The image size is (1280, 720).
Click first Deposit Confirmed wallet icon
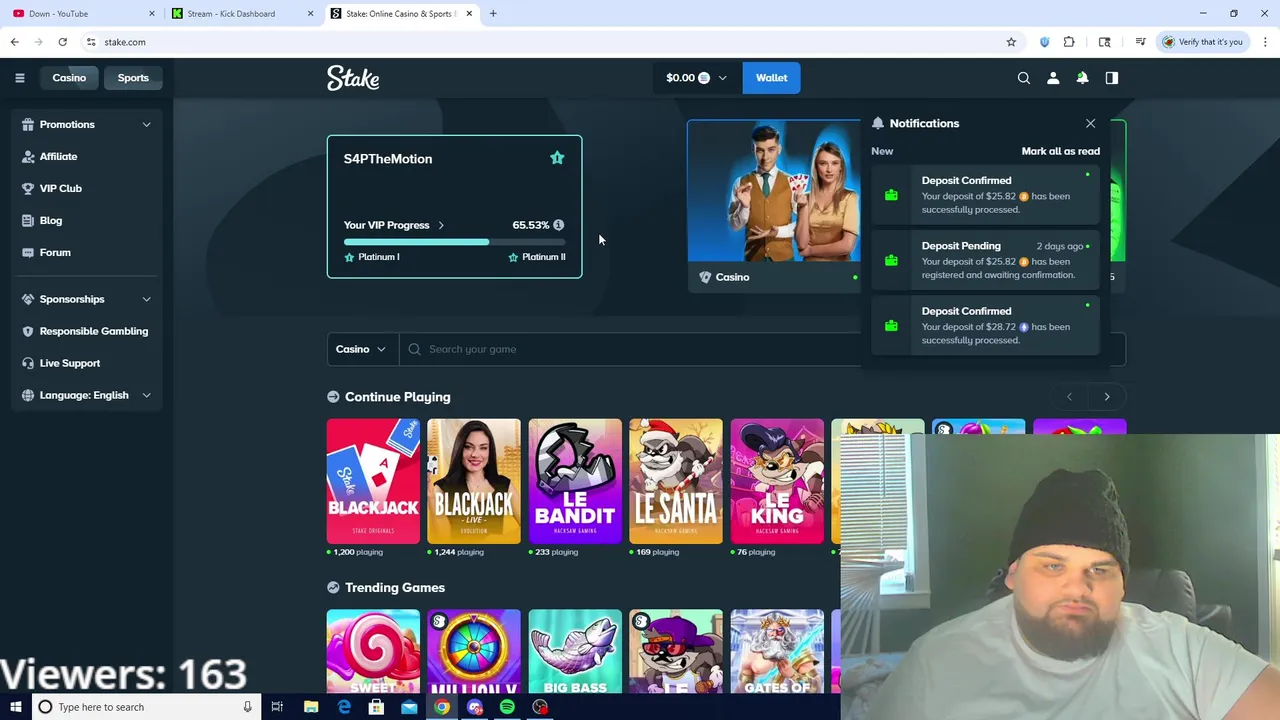[x=891, y=195]
